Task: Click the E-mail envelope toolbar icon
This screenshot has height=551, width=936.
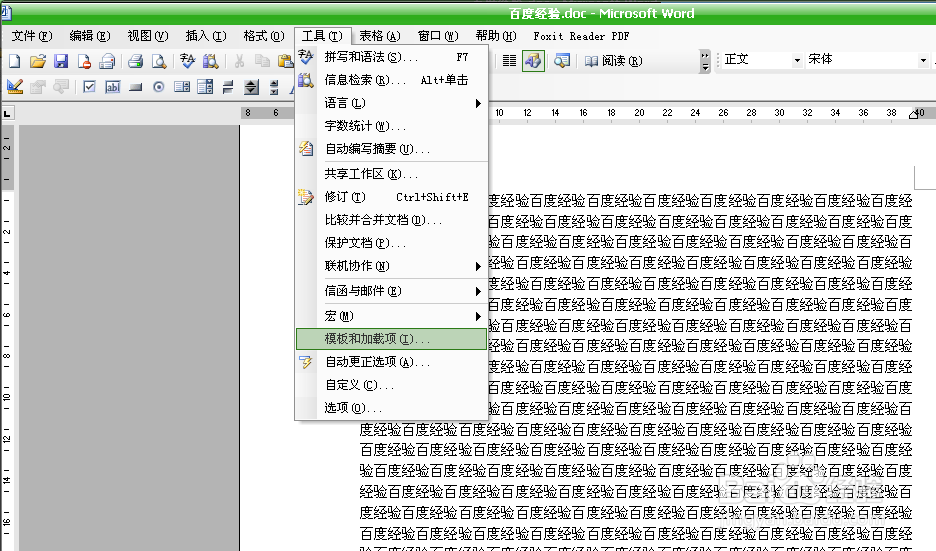Action: (107, 61)
